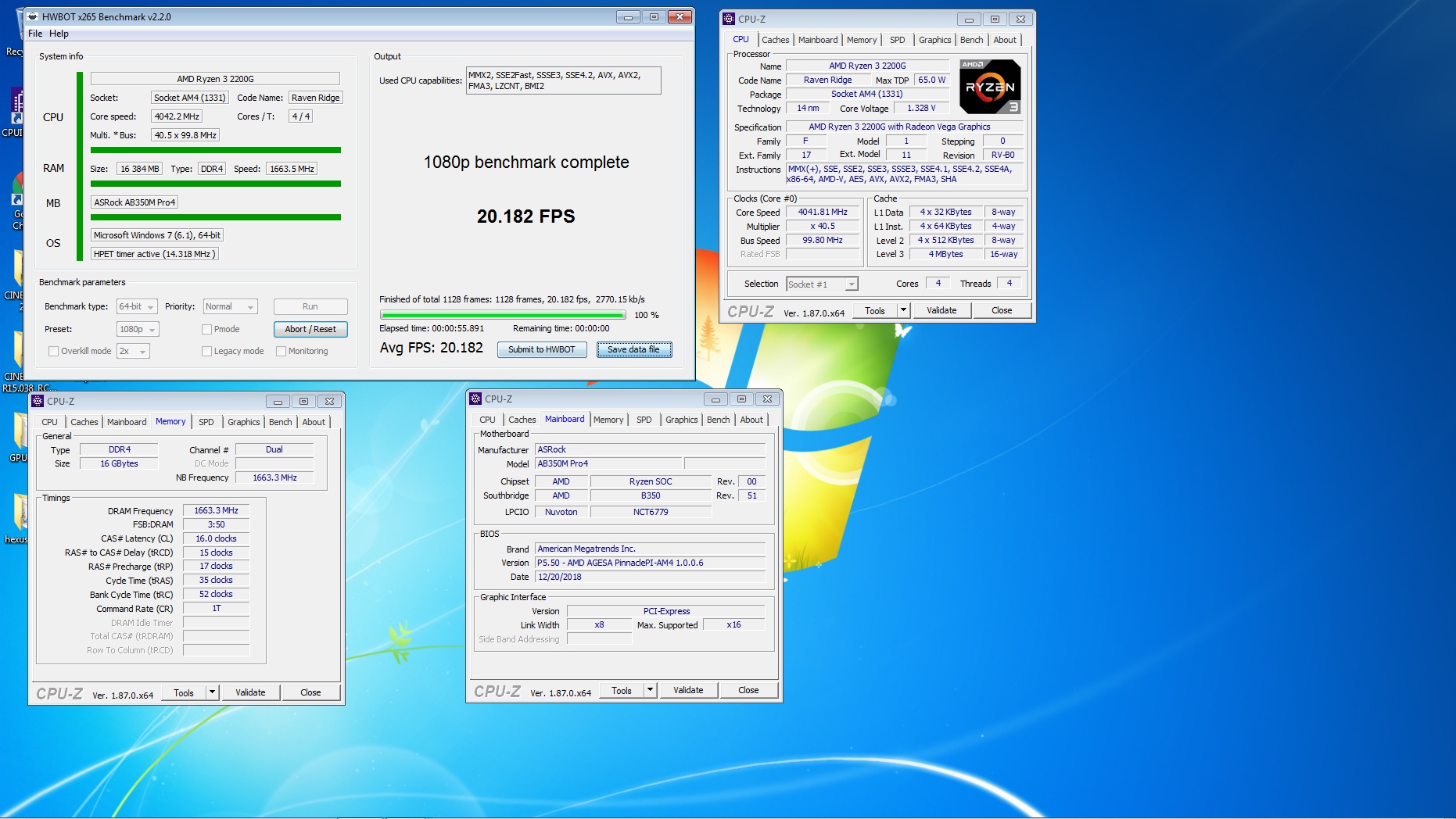Click the CPU-Z icon in top-right window title

click(x=729, y=19)
